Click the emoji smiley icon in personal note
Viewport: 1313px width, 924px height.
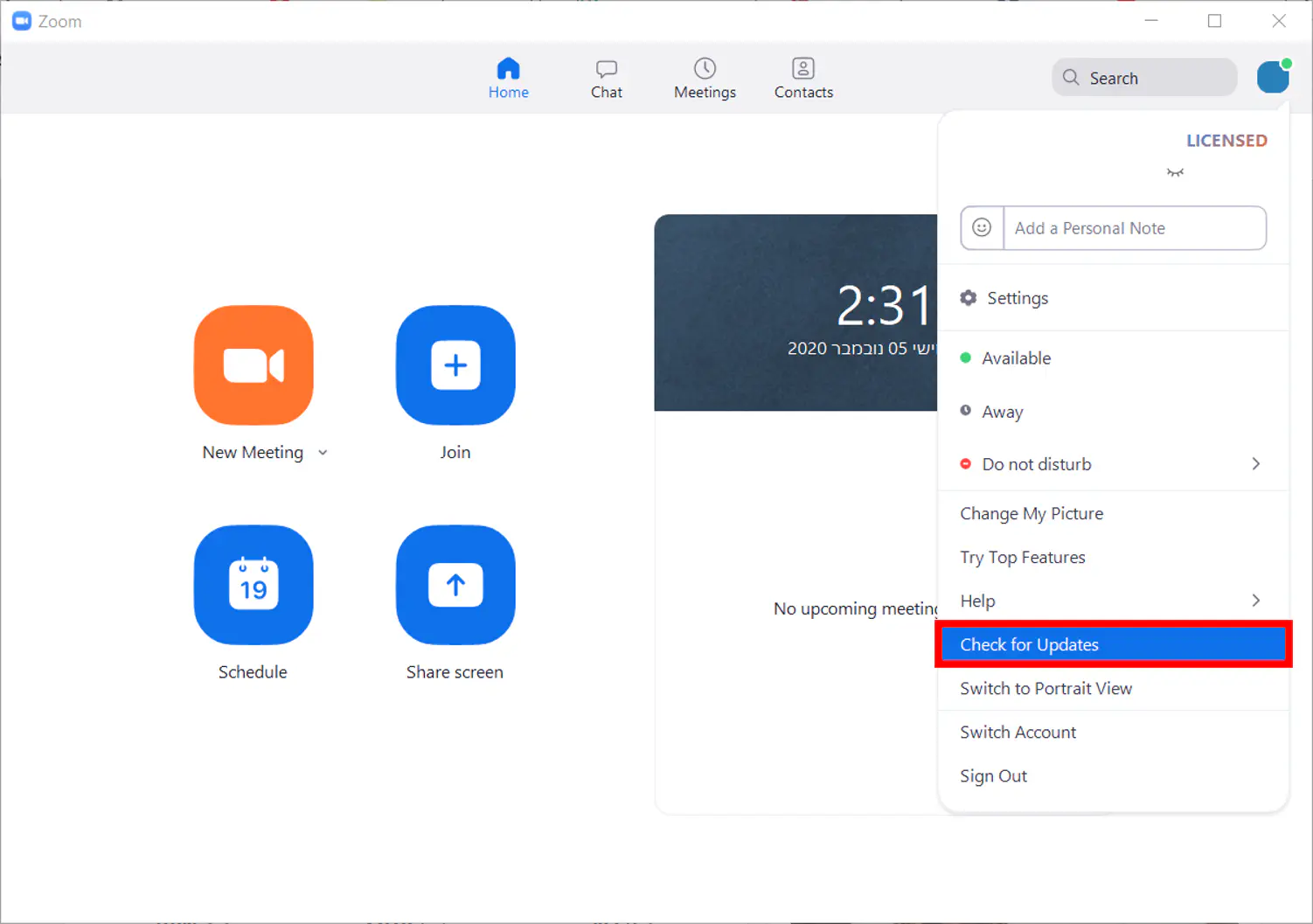click(x=982, y=228)
